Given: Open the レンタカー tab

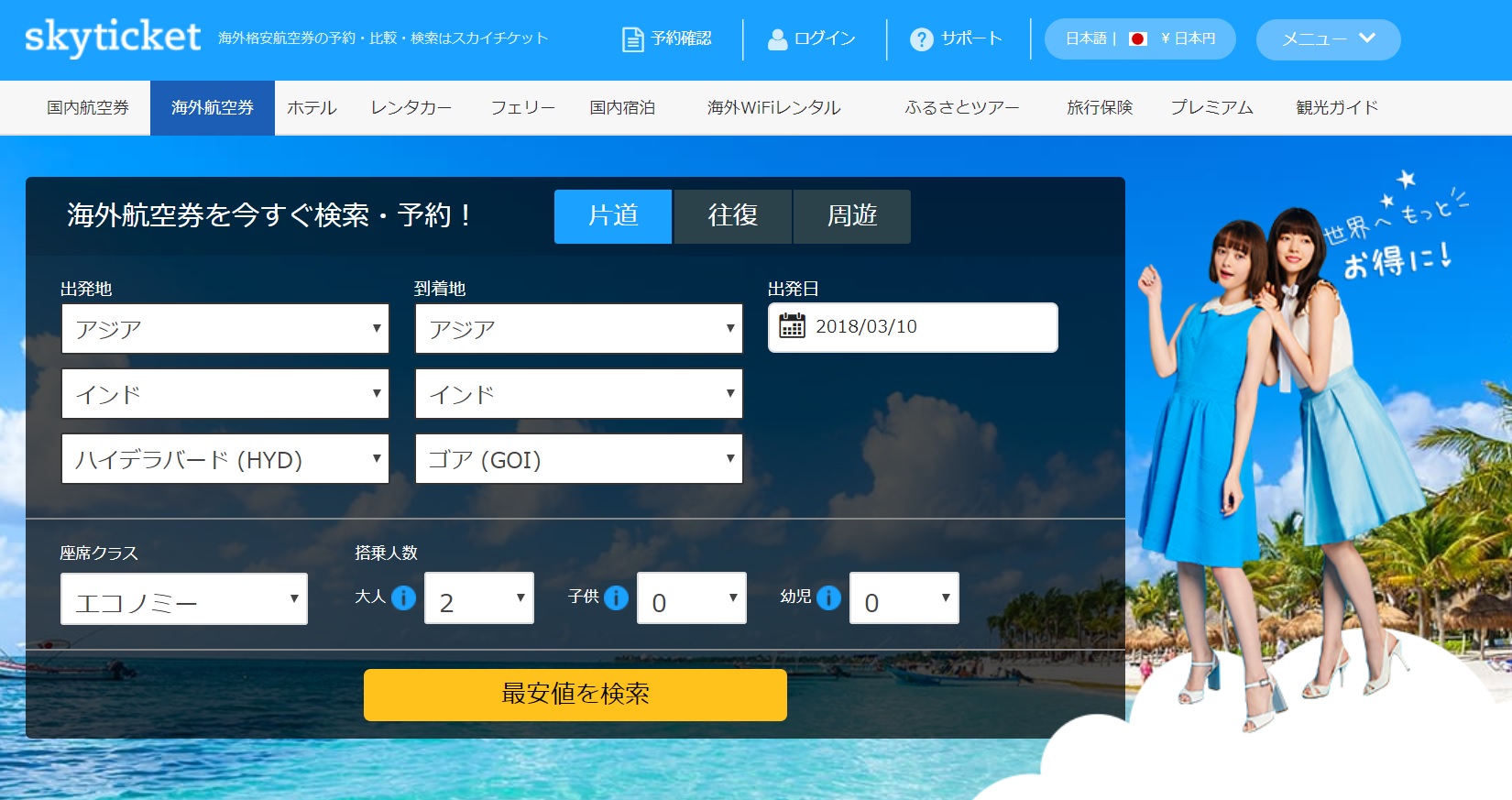Looking at the screenshot, I should point(411,108).
